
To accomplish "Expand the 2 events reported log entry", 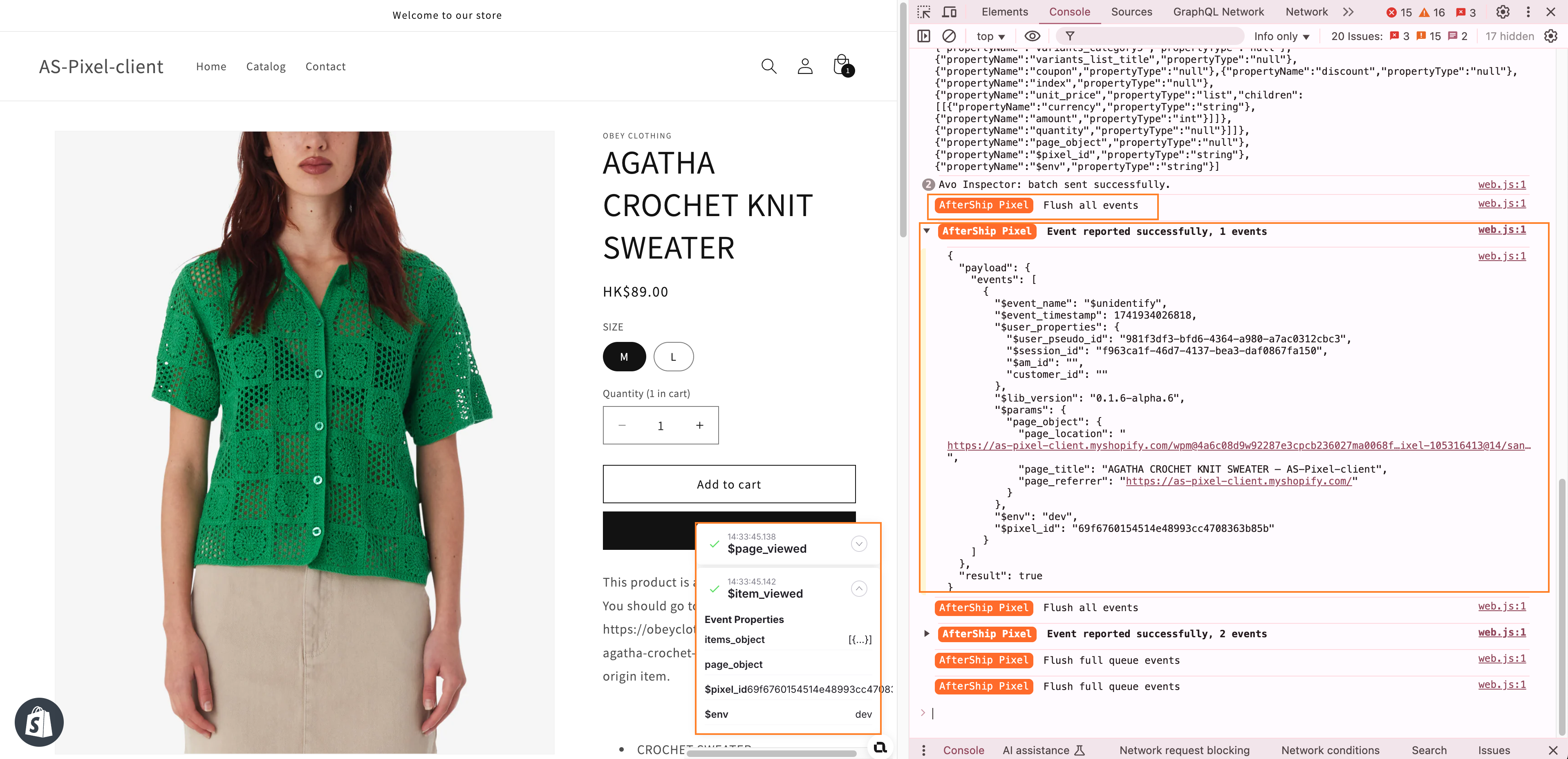I will [926, 634].
